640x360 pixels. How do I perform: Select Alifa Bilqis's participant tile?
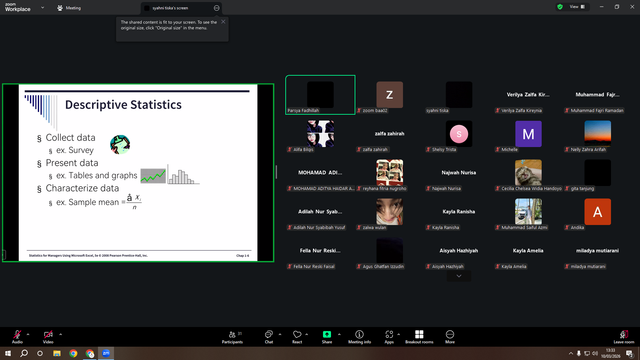pyautogui.click(x=320, y=134)
